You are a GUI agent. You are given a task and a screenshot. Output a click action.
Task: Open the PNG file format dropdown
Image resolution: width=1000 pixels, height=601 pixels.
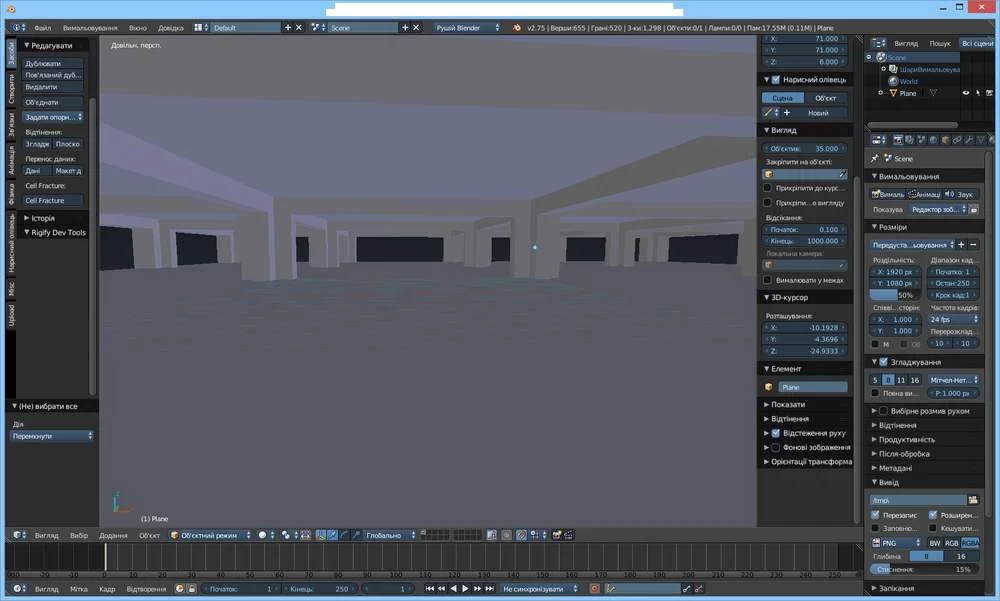click(x=897, y=543)
